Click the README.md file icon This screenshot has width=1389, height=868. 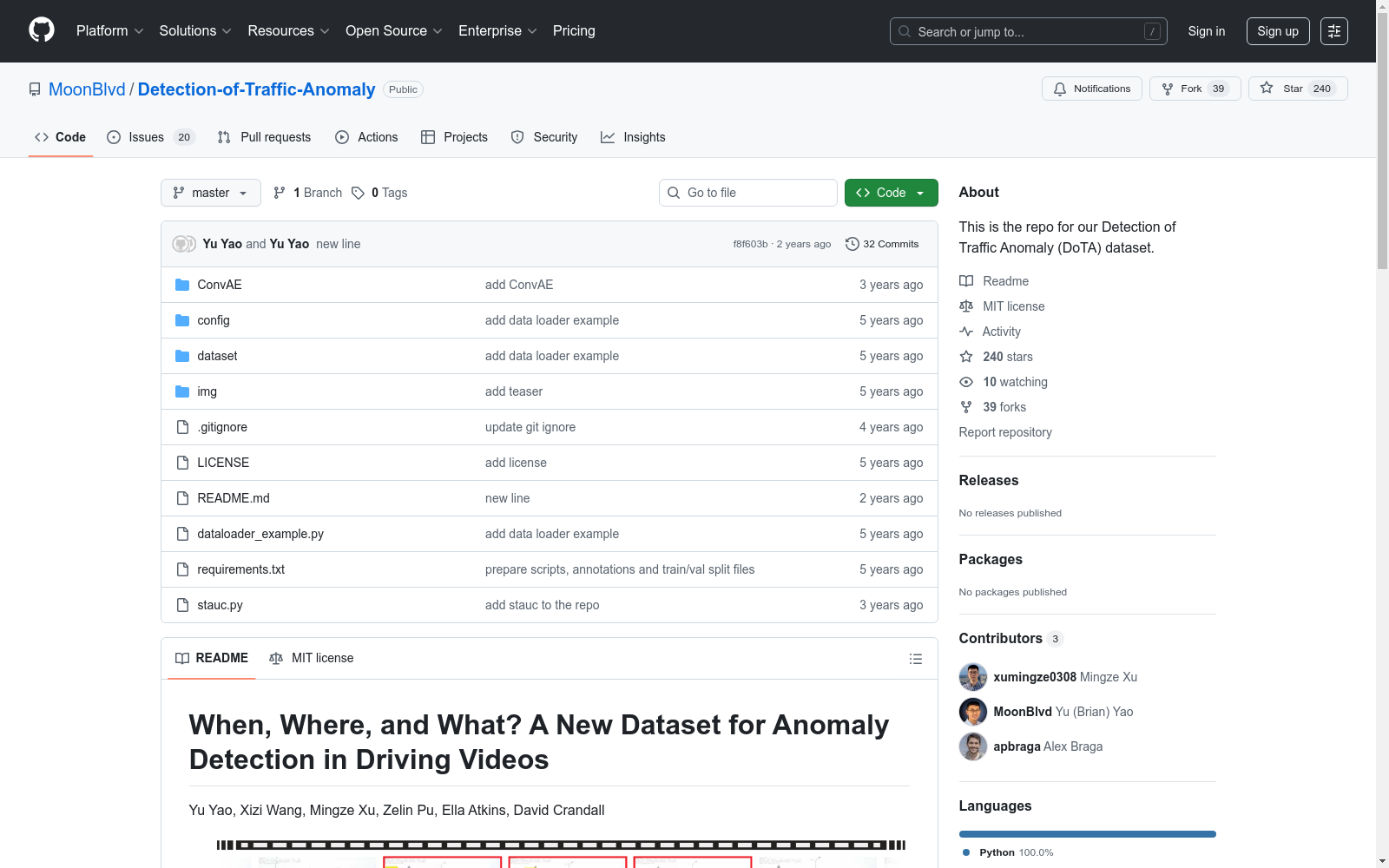182,498
